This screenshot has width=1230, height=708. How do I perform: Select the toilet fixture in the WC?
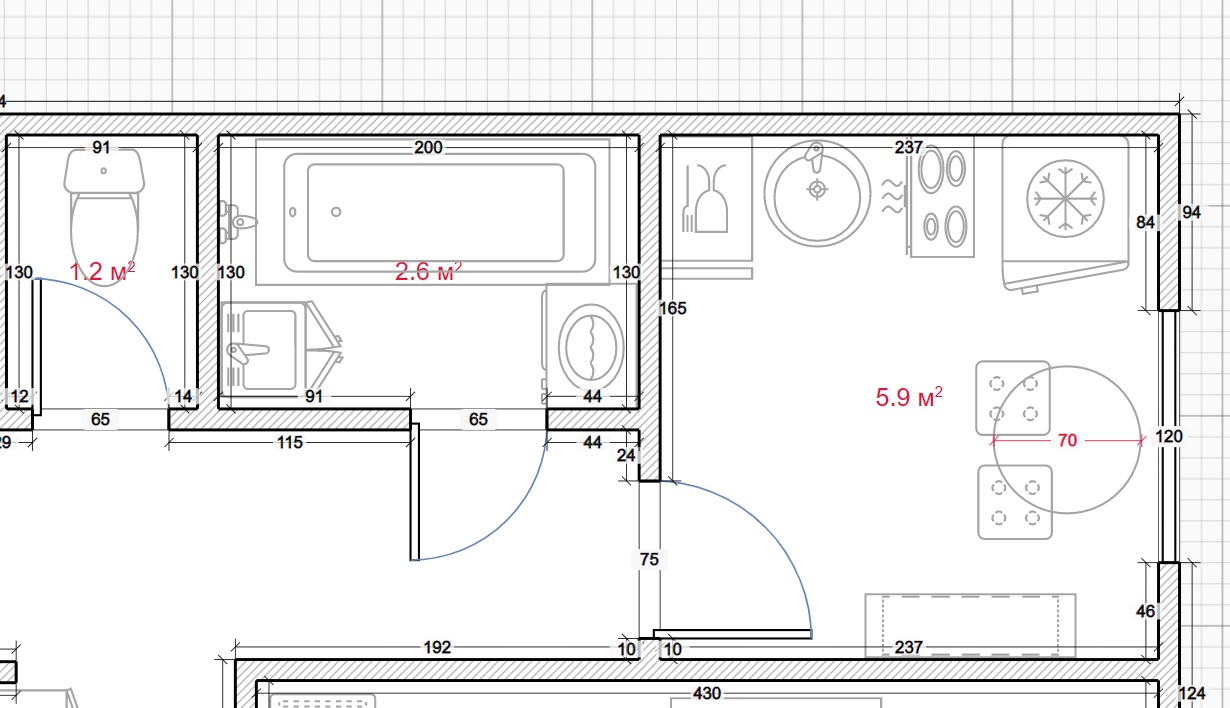pos(103,215)
